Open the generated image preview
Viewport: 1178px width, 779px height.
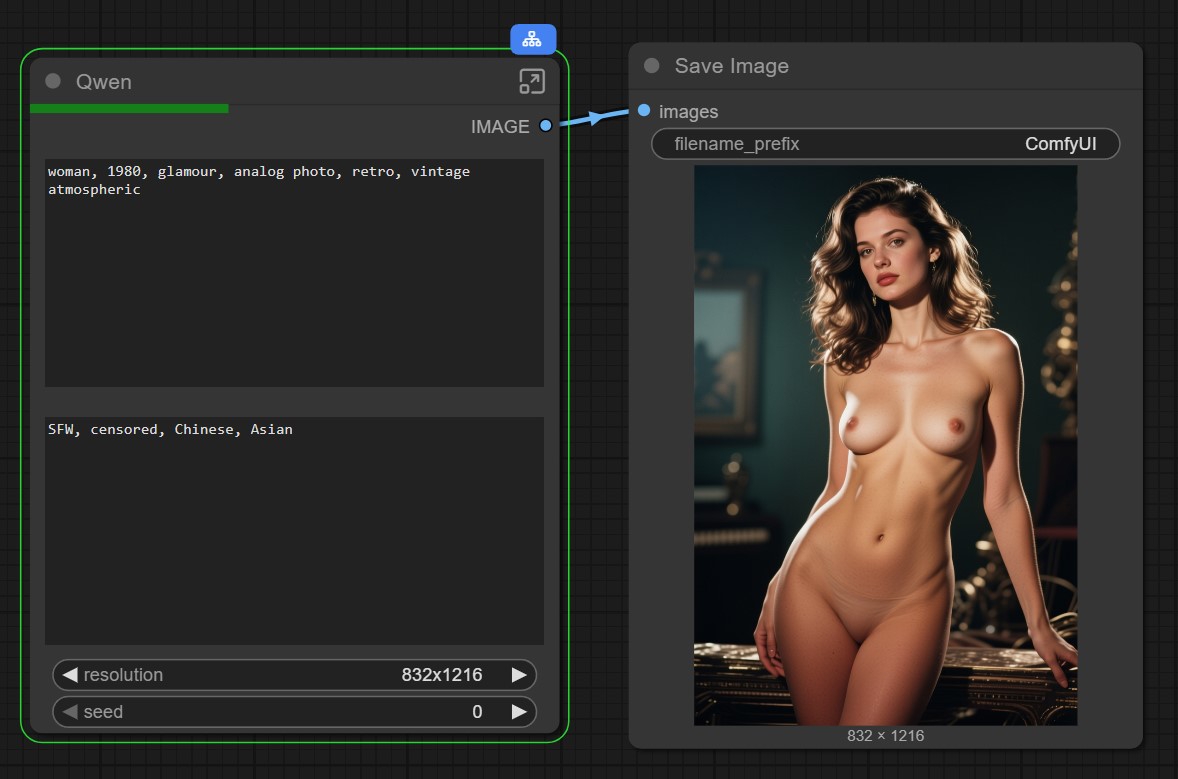[x=885, y=445]
